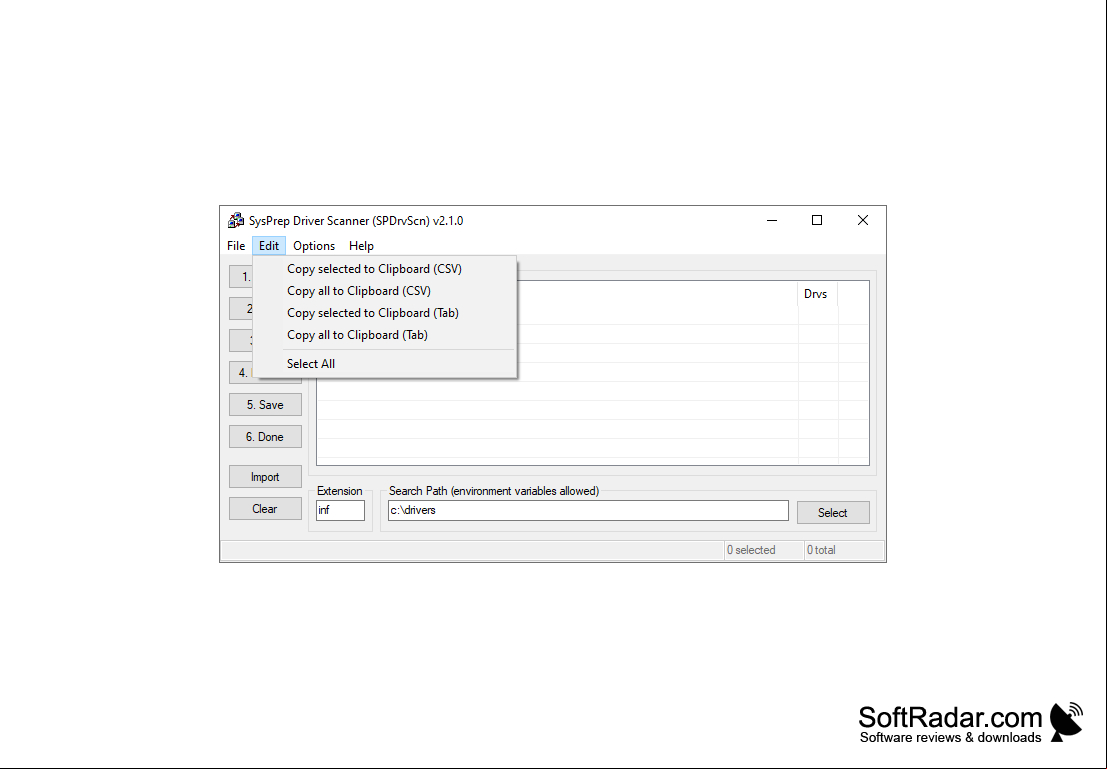Minimize the SPDrvScn window
The height and width of the screenshot is (769, 1107).
(772, 220)
